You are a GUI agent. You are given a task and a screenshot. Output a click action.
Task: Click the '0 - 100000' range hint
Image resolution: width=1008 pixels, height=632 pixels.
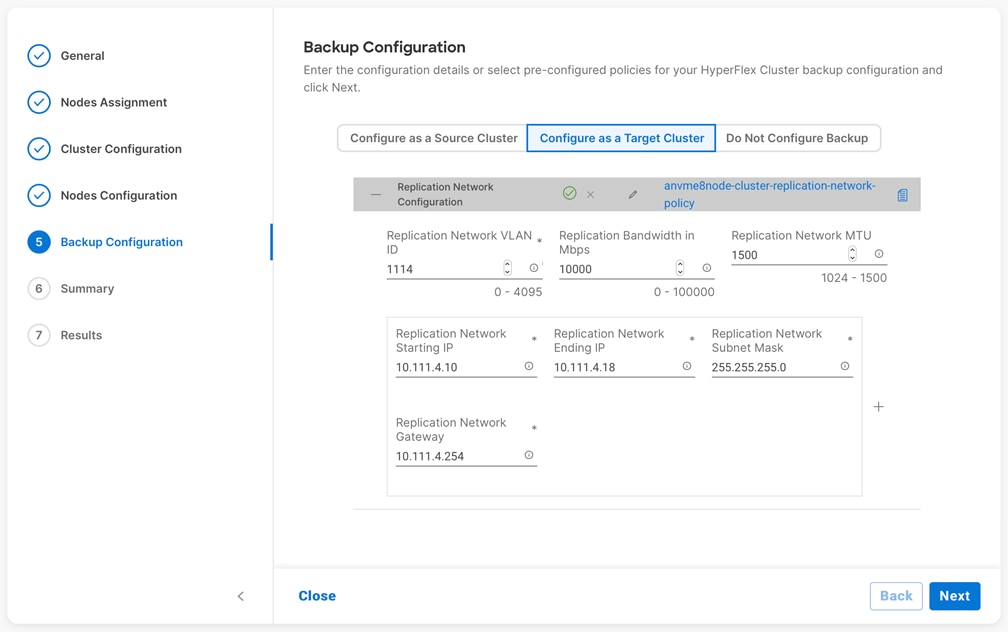684,292
